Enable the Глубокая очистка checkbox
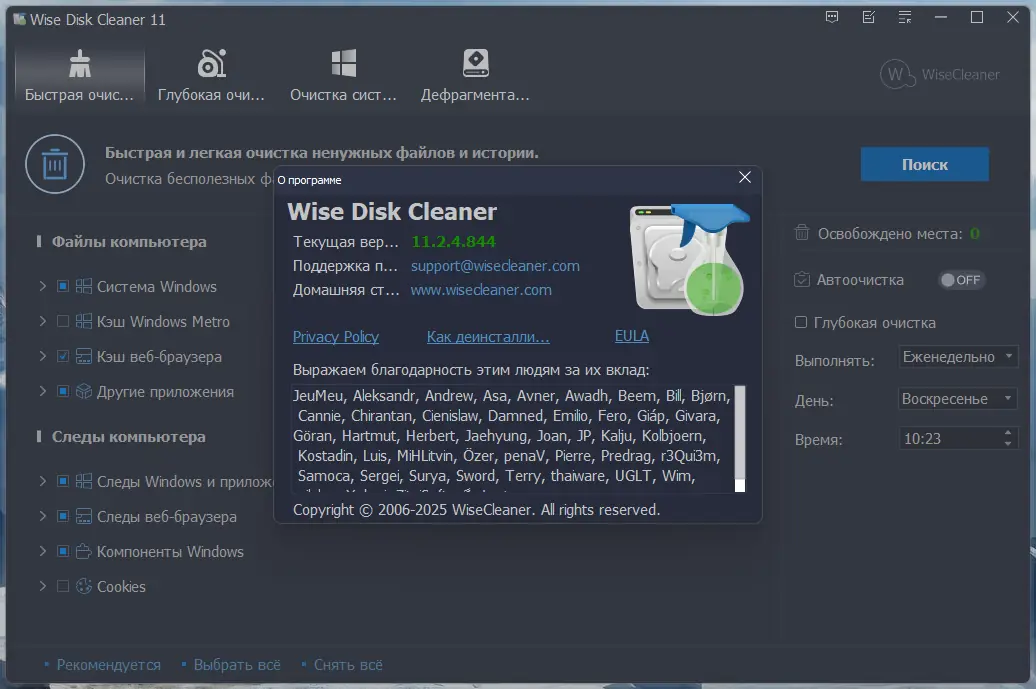 pos(801,322)
